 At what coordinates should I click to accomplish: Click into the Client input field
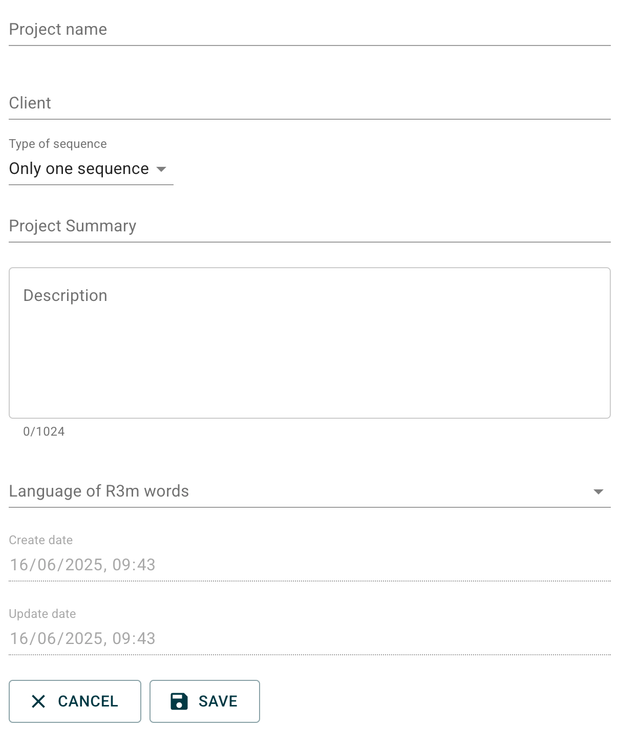309,103
